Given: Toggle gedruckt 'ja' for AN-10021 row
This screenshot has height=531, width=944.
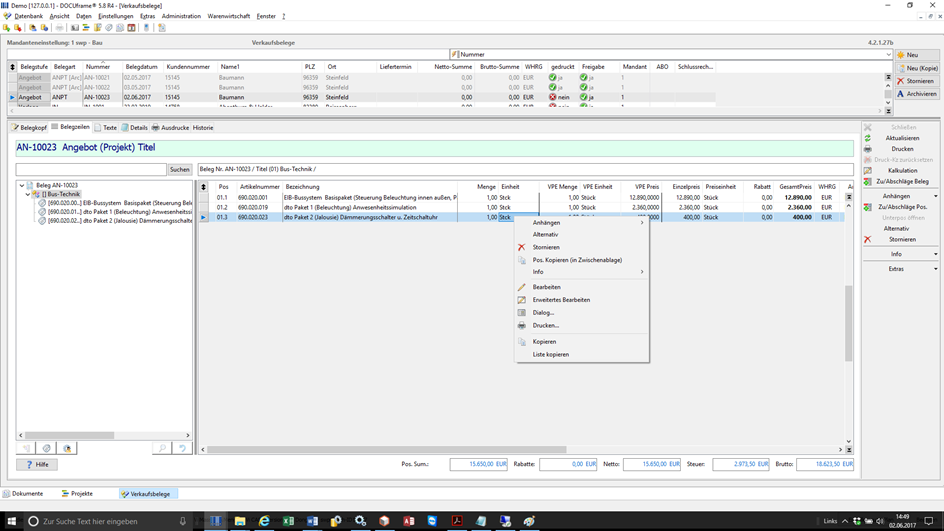Looking at the screenshot, I should [x=553, y=78].
